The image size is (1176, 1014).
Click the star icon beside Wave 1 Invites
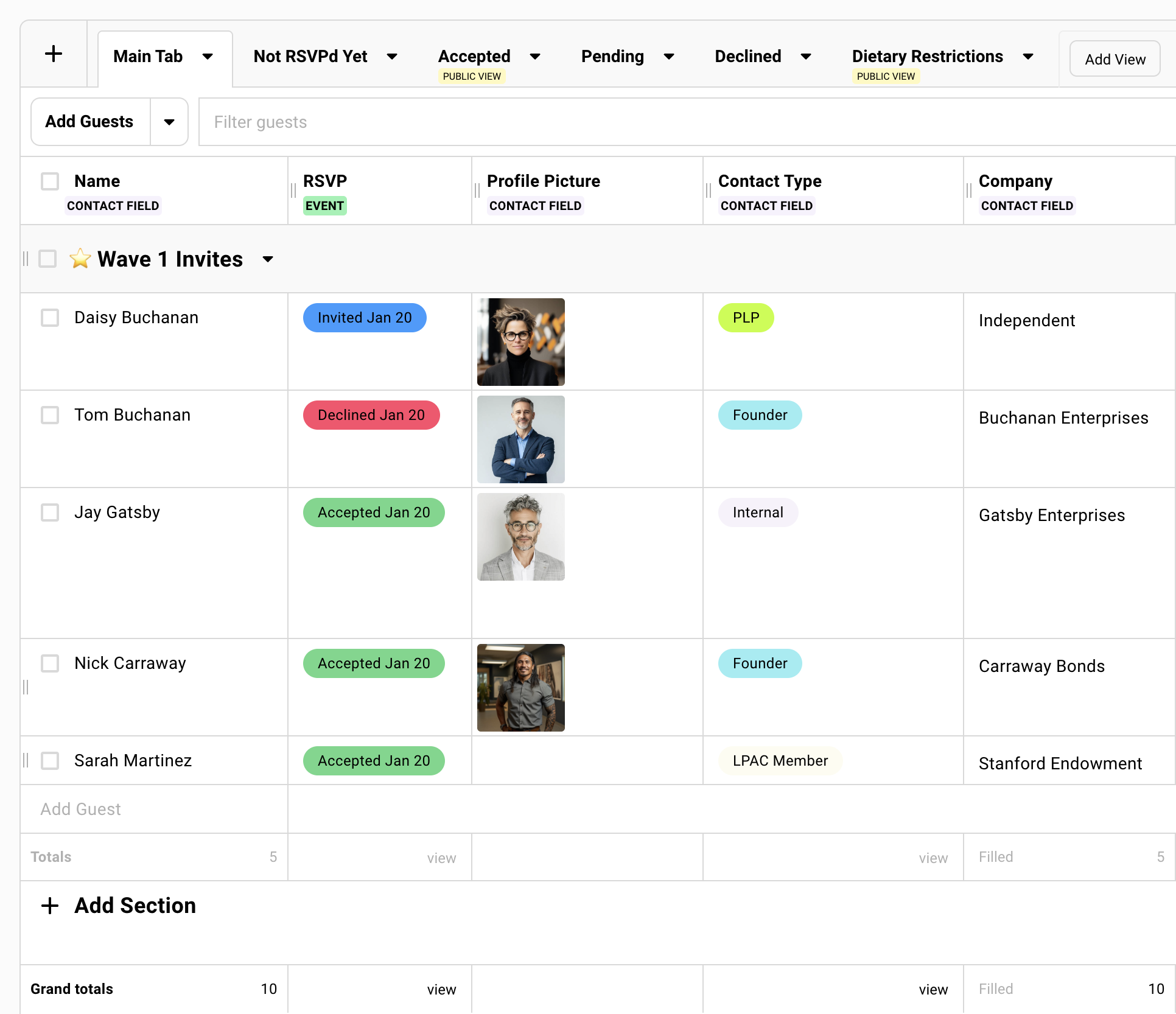click(81, 259)
